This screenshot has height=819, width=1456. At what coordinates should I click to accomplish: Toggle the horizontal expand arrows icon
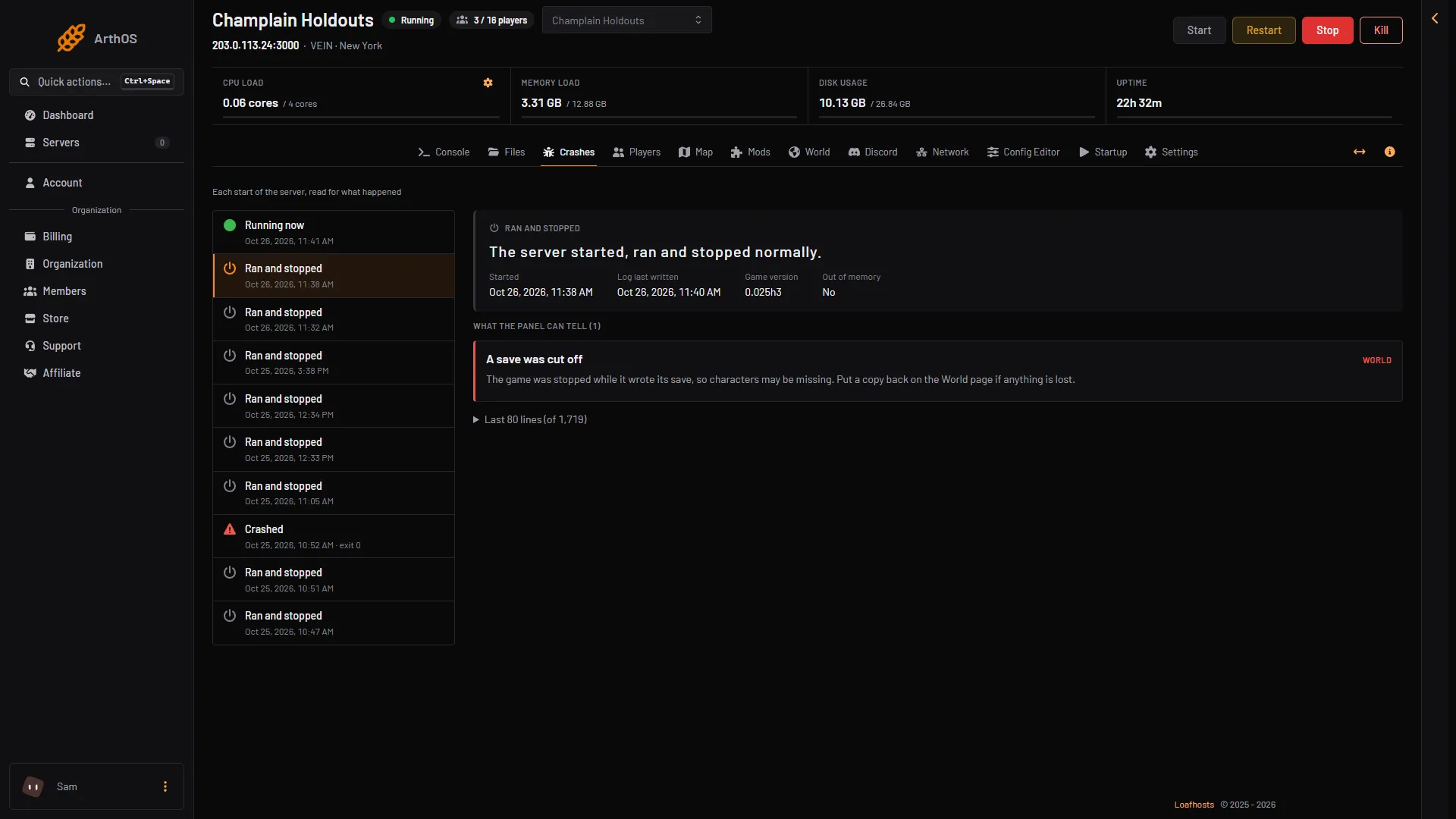[1360, 152]
